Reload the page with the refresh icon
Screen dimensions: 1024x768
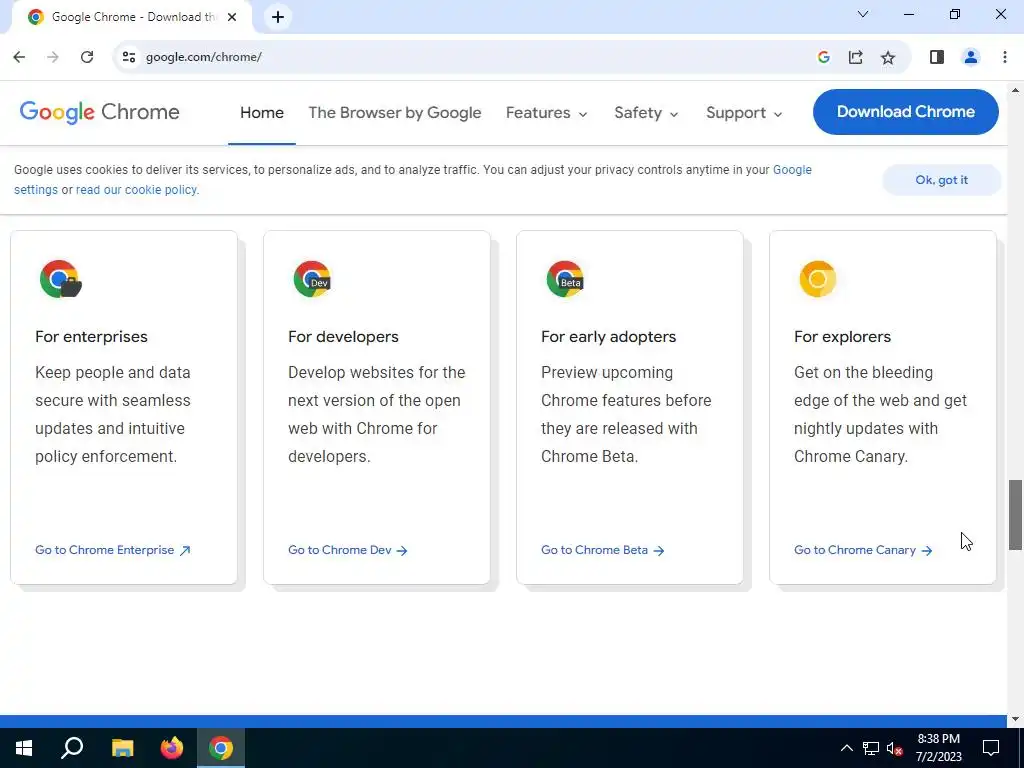87,57
